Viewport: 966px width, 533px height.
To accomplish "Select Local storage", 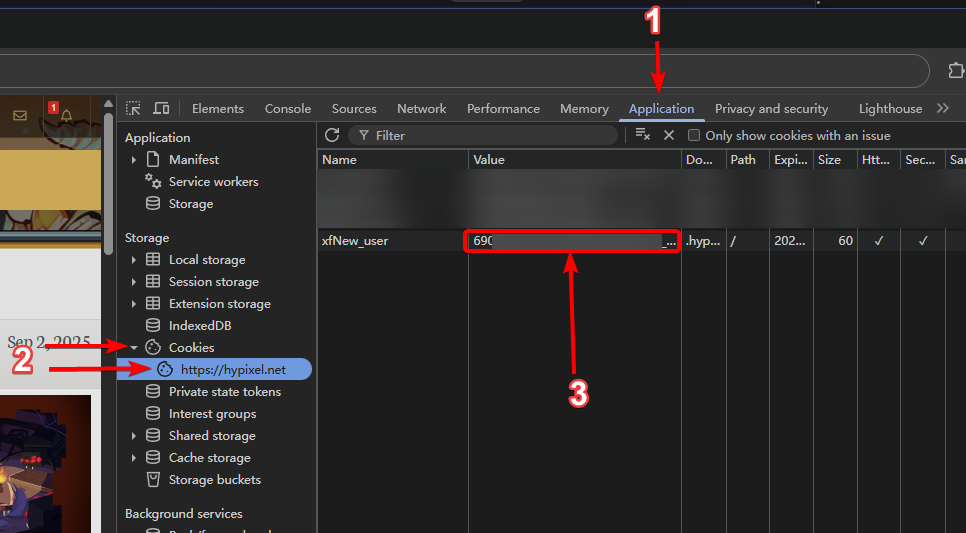I will [207, 260].
